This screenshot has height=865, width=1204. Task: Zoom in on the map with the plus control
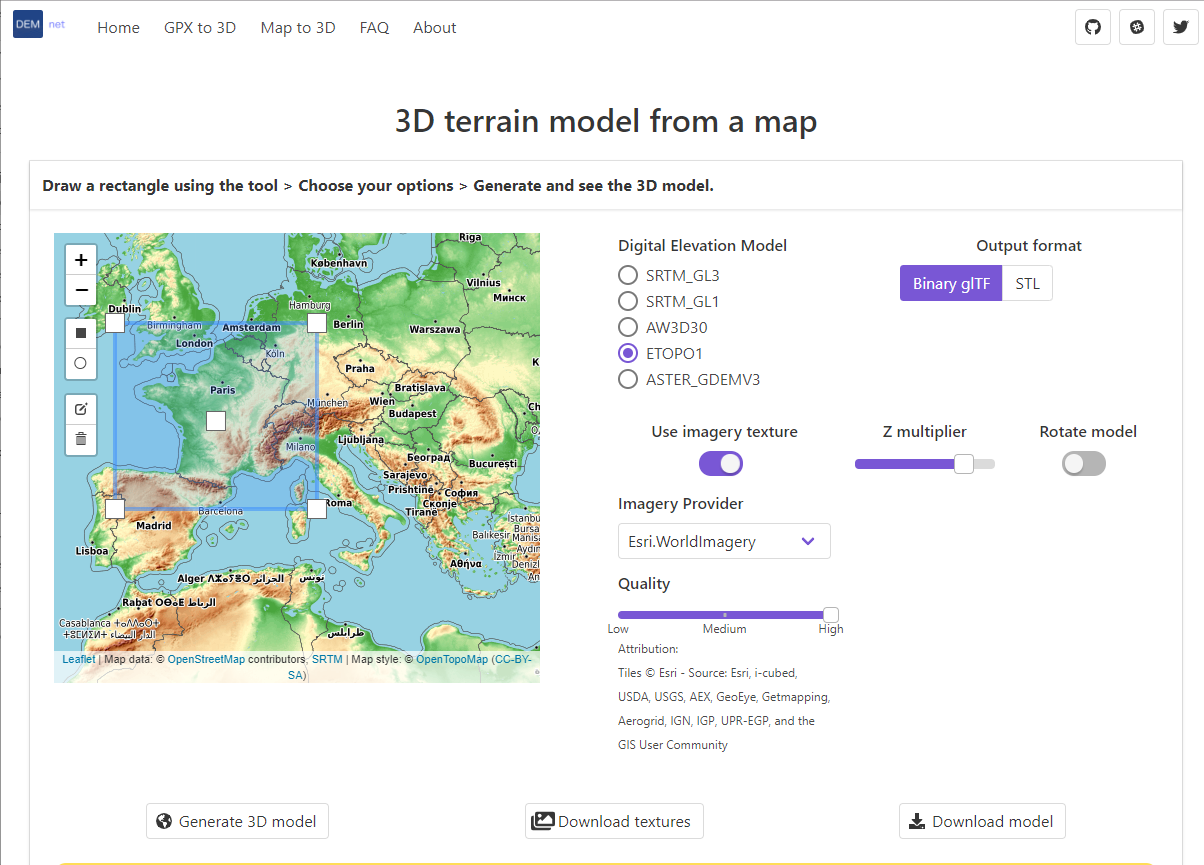pos(81,259)
